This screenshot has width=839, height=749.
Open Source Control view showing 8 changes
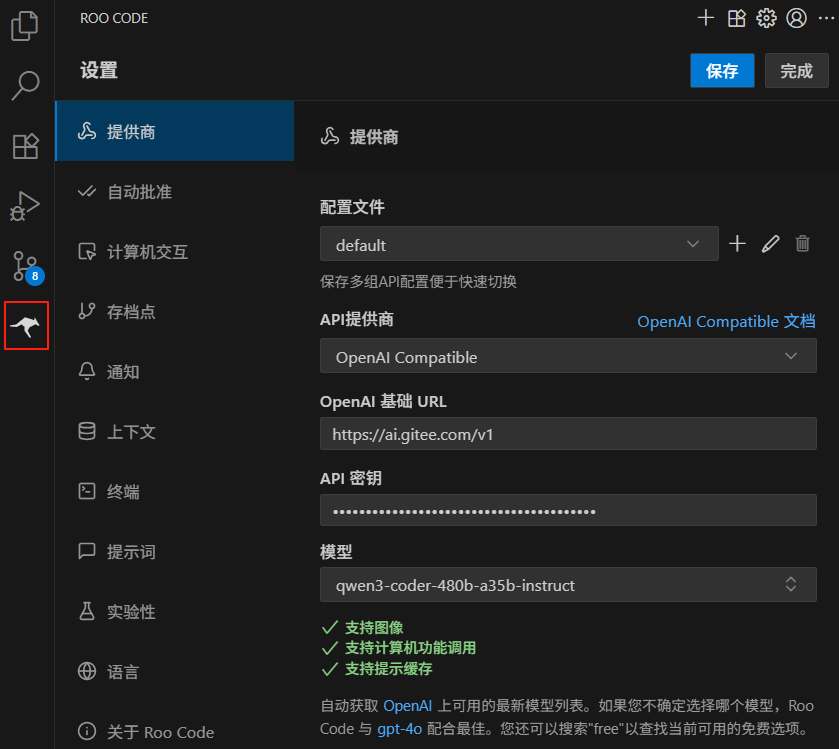coord(25,266)
